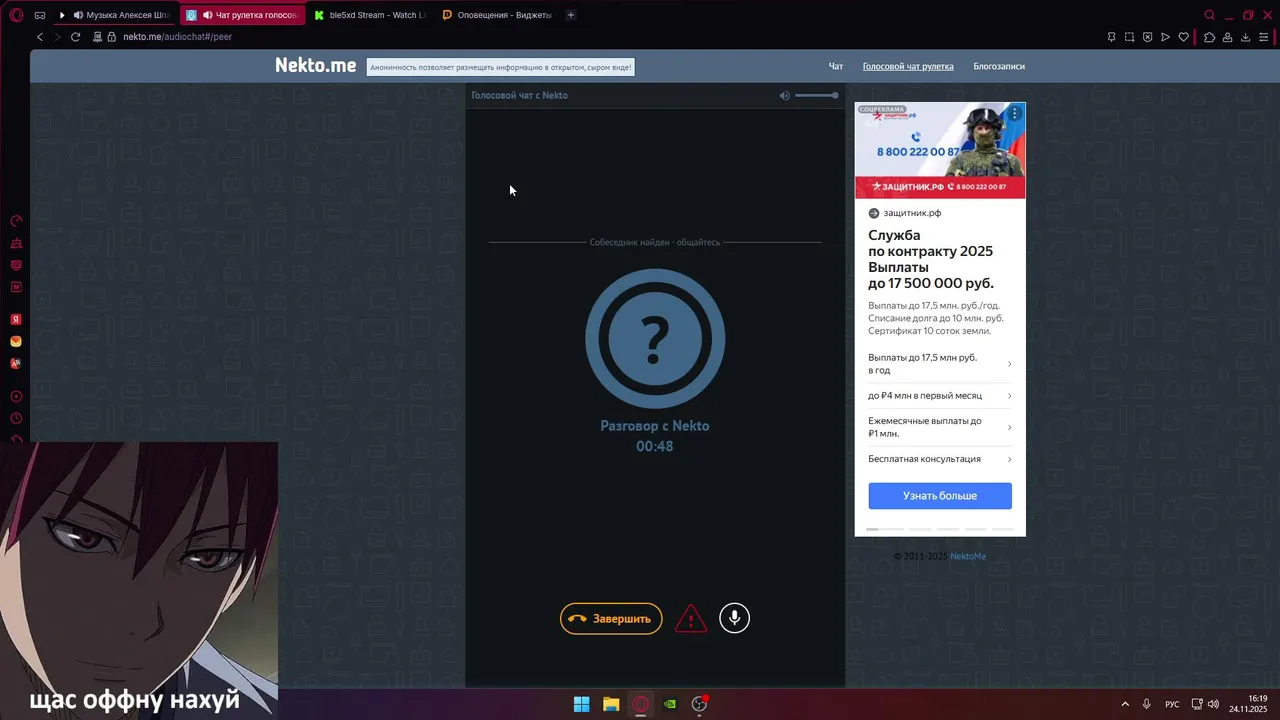Image resolution: width=1280 pixels, height=720 pixels.
Task: Open the Yandex sidebar shortcut
Action: click(x=16, y=320)
